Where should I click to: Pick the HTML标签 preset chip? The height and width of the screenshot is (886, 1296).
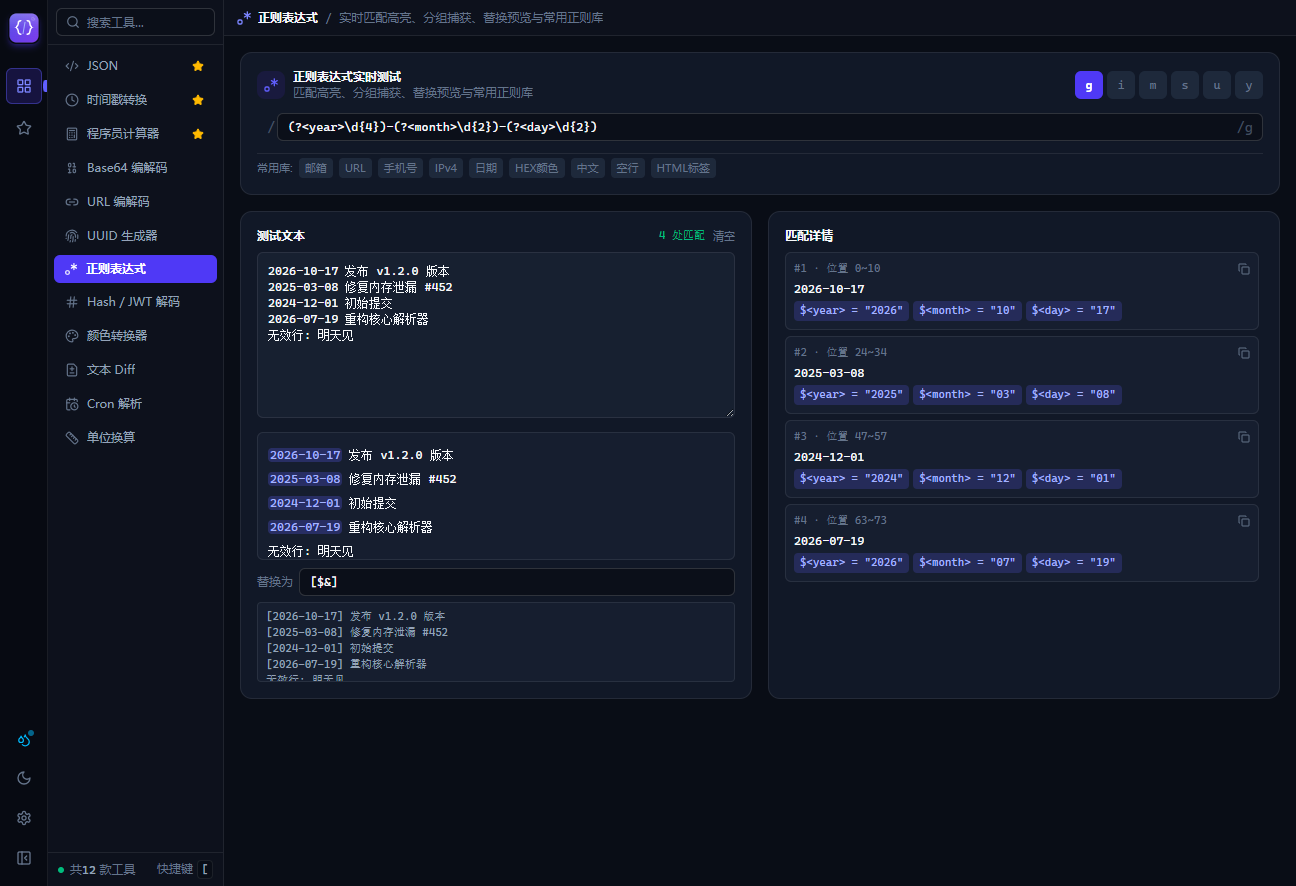click(683, 168)
